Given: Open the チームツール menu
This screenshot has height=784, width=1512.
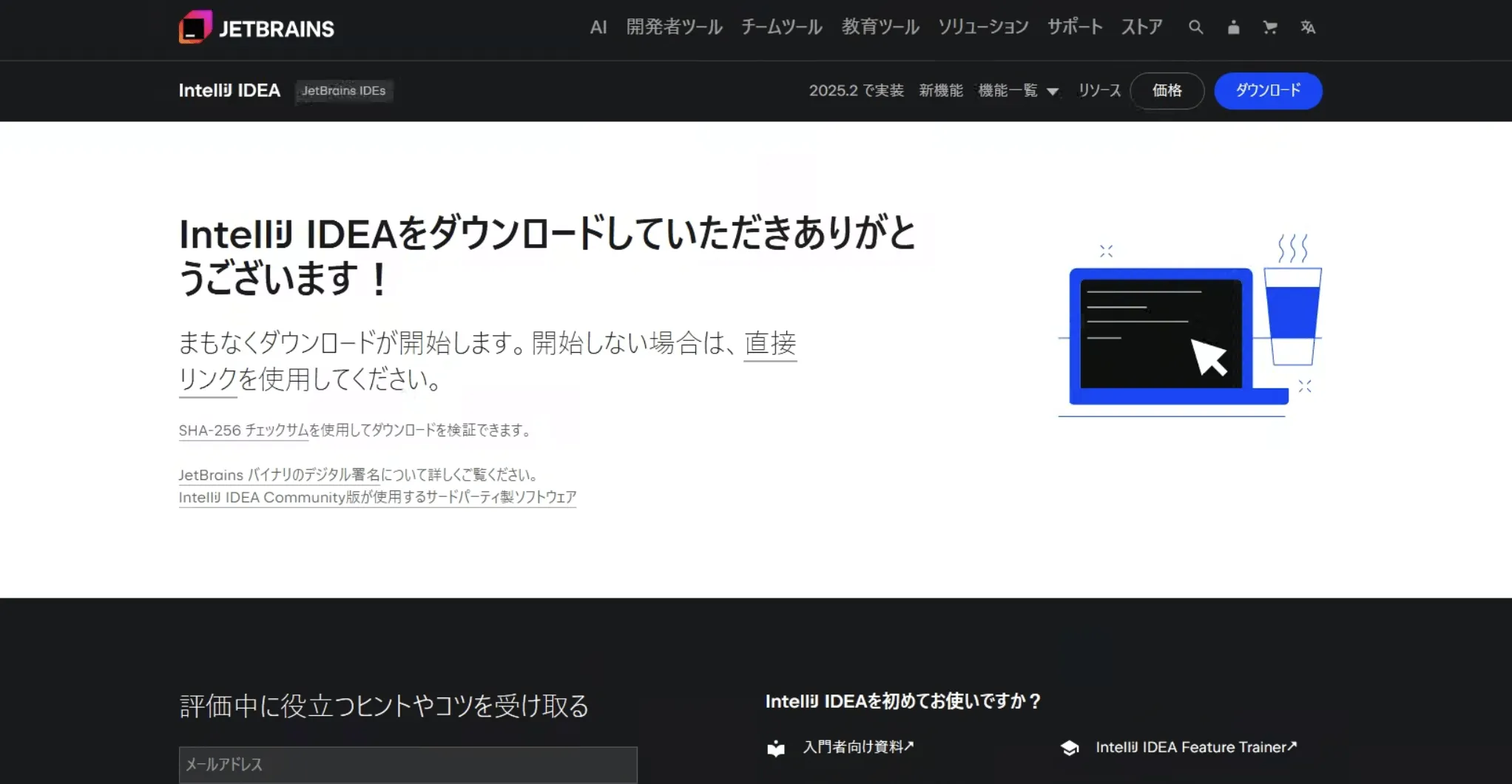Looking at the screenshot, I should 782,27.
